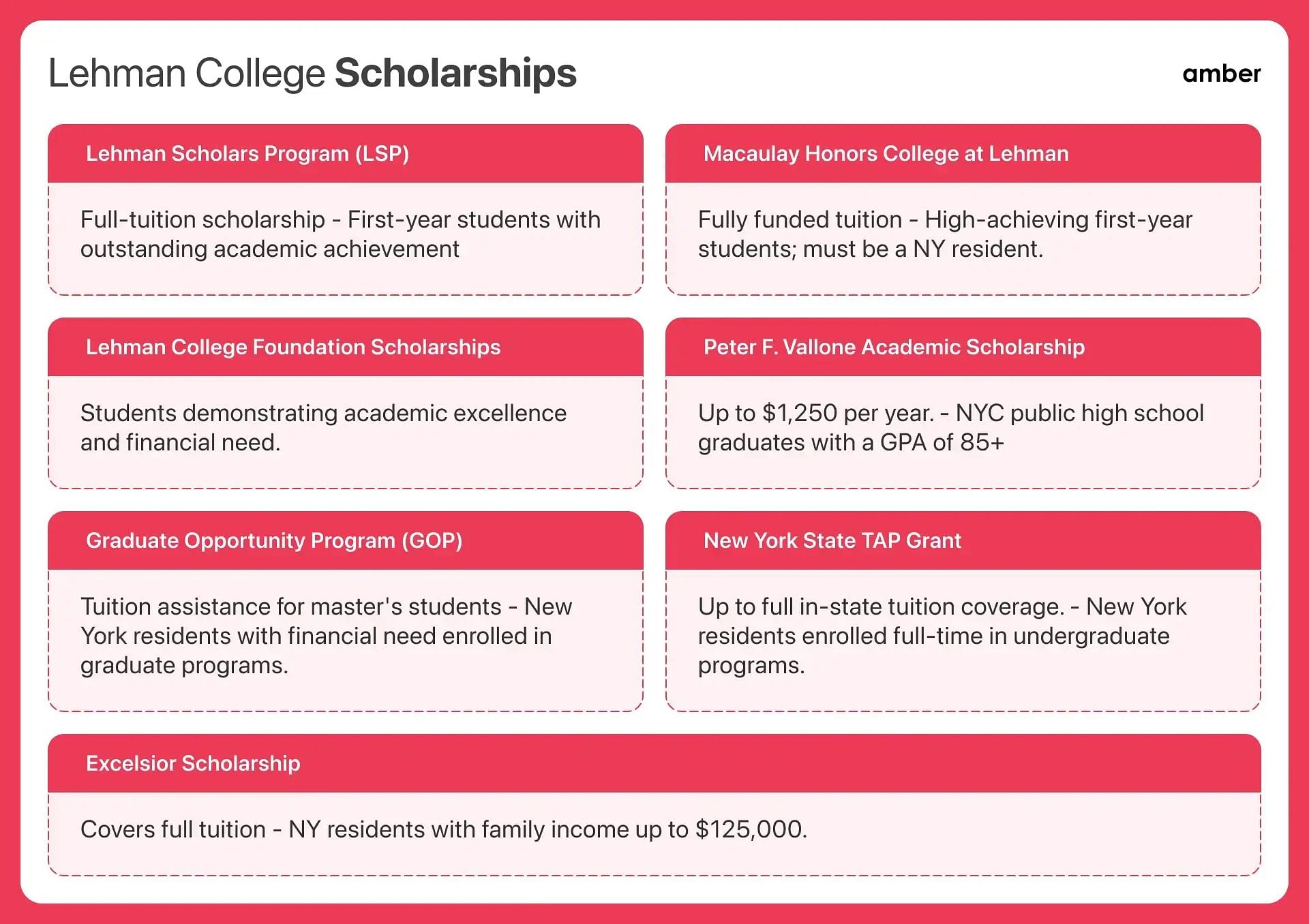Click Tuition assistance for master's students text
Screen dimensions: 1309x924
[x=291, y=606]
